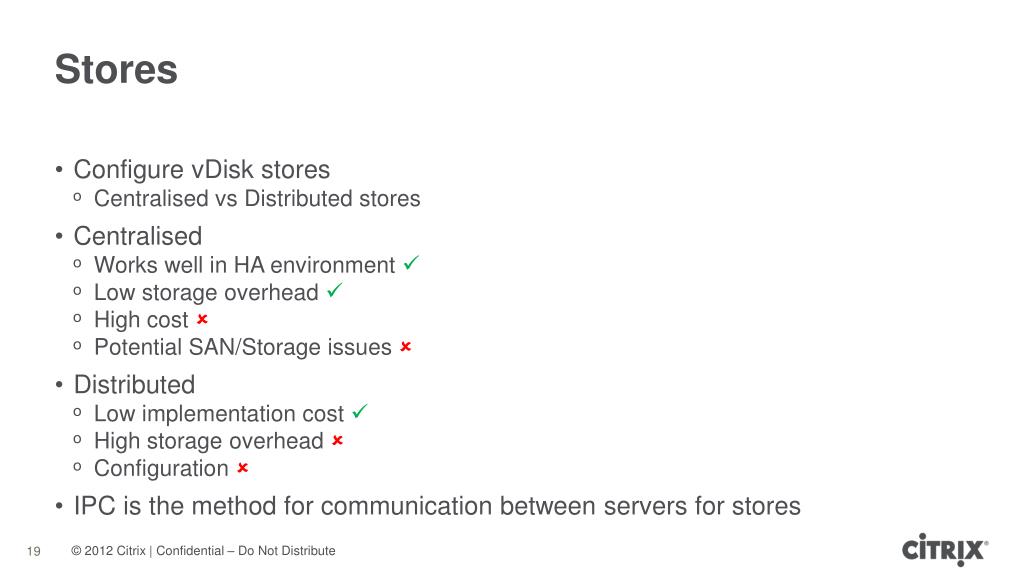Click the green checkmark after Low storage overhead

click(334, 290)
